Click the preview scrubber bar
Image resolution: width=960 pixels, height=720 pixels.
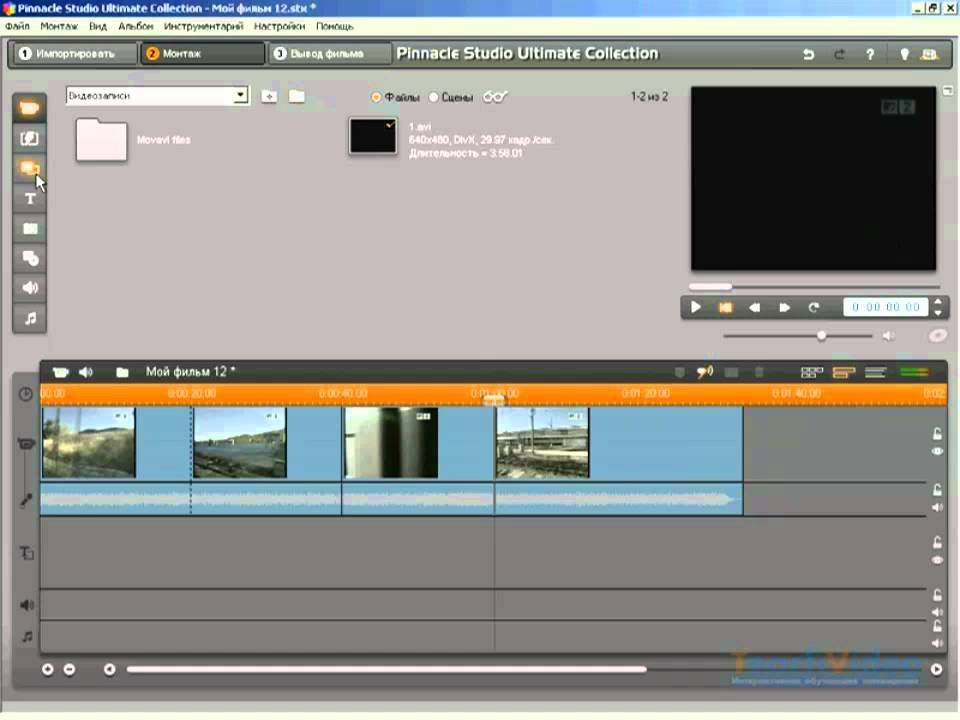pyautogui.click(x=814, y=287)
